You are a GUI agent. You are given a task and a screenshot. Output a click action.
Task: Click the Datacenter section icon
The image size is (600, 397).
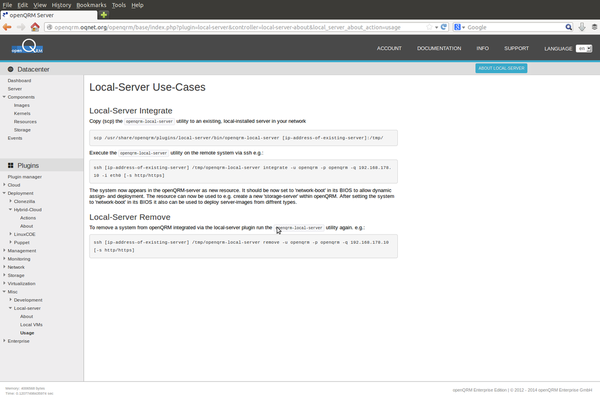click(10, 69)
